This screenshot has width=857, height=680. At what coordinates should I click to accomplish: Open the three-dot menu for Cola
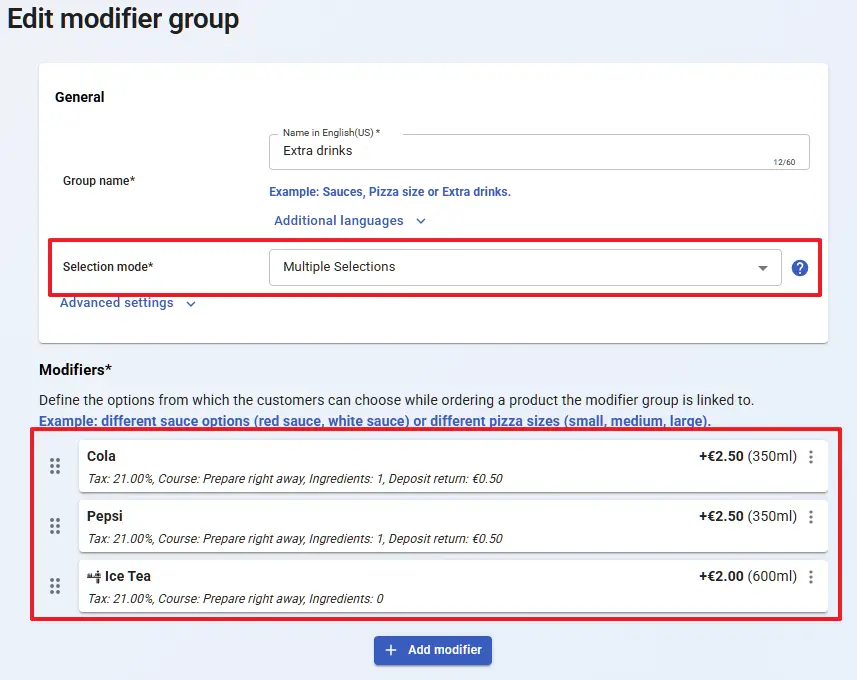[811, 457]
